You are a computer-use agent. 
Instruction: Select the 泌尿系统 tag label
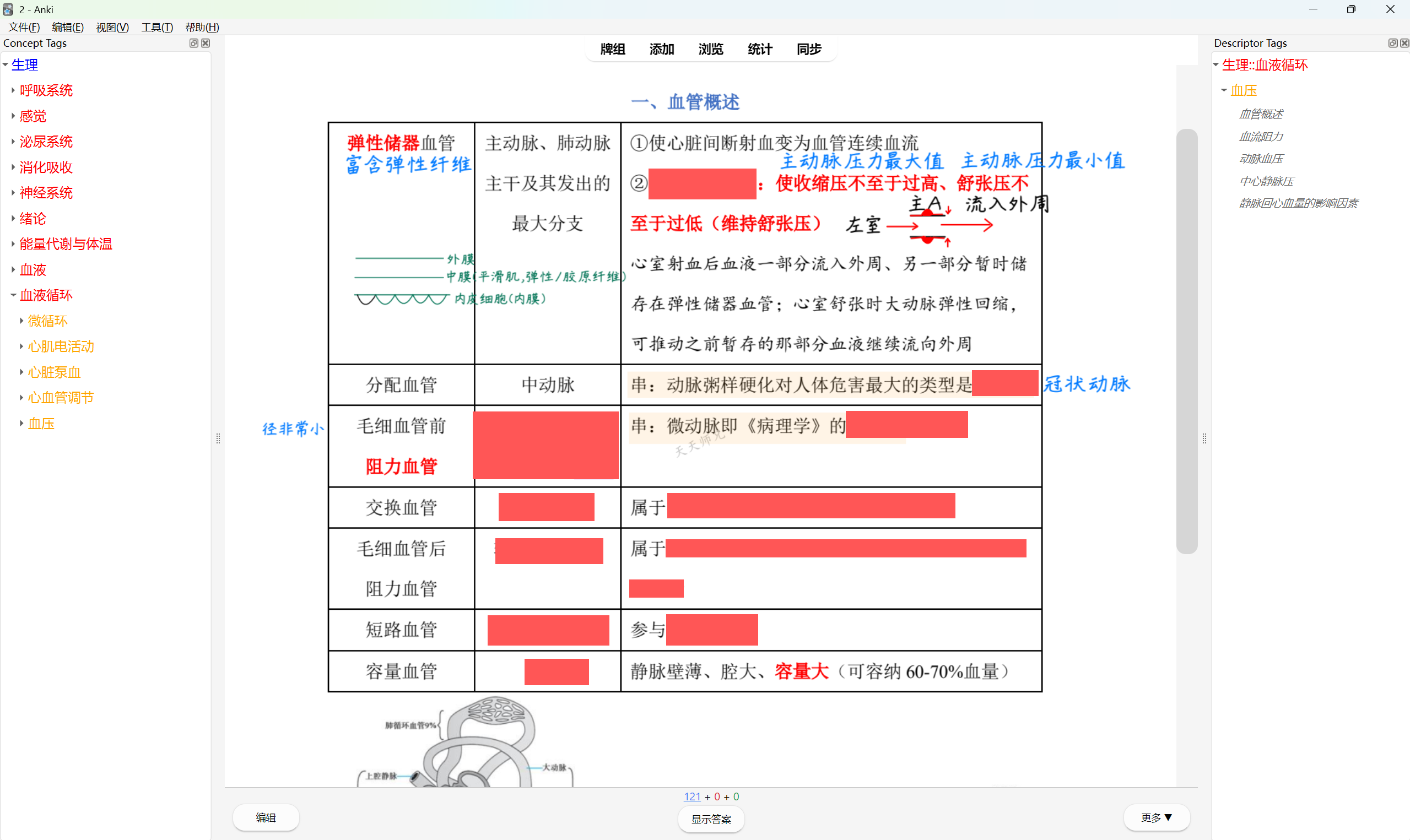(46, 142)
